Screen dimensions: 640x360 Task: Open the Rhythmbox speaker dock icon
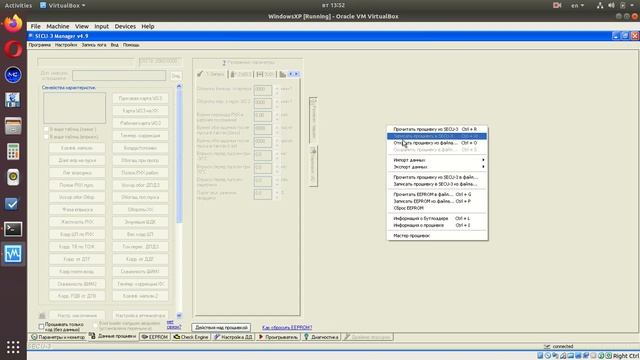tap(13, 177)
